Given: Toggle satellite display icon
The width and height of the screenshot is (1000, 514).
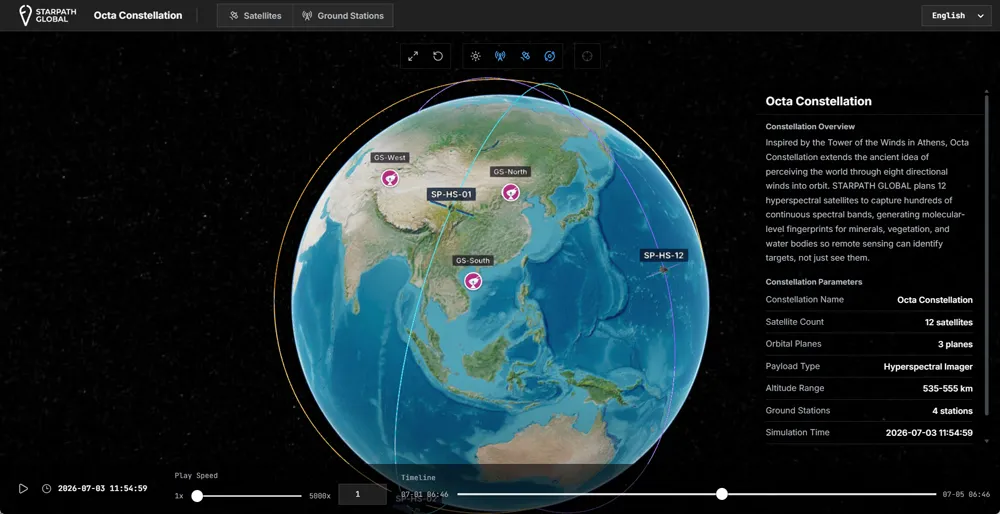Looking at the screenshot, I should (525, 56).
